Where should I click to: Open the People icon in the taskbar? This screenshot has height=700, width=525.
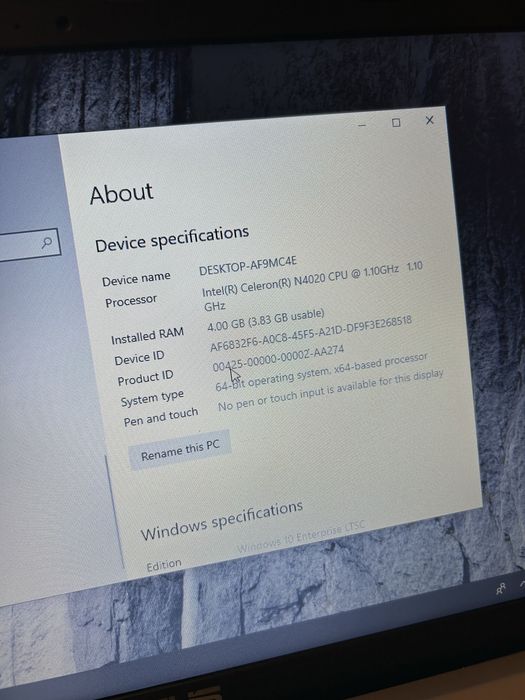click(501, 589)
